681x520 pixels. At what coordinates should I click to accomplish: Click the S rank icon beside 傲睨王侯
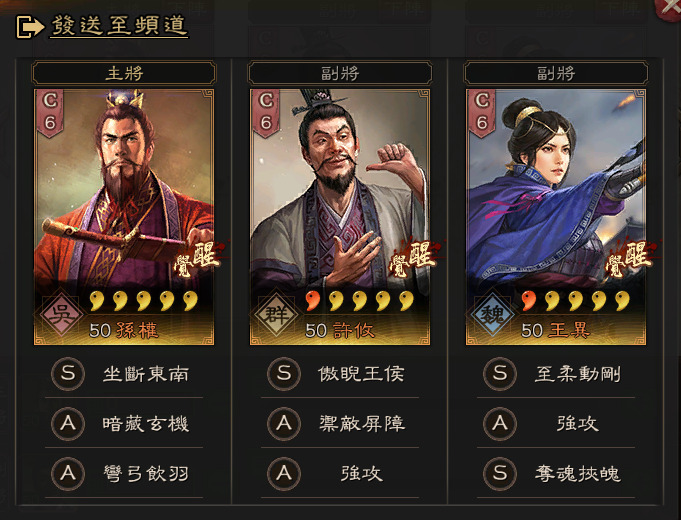pyautogui.click(x=284, y=374)
